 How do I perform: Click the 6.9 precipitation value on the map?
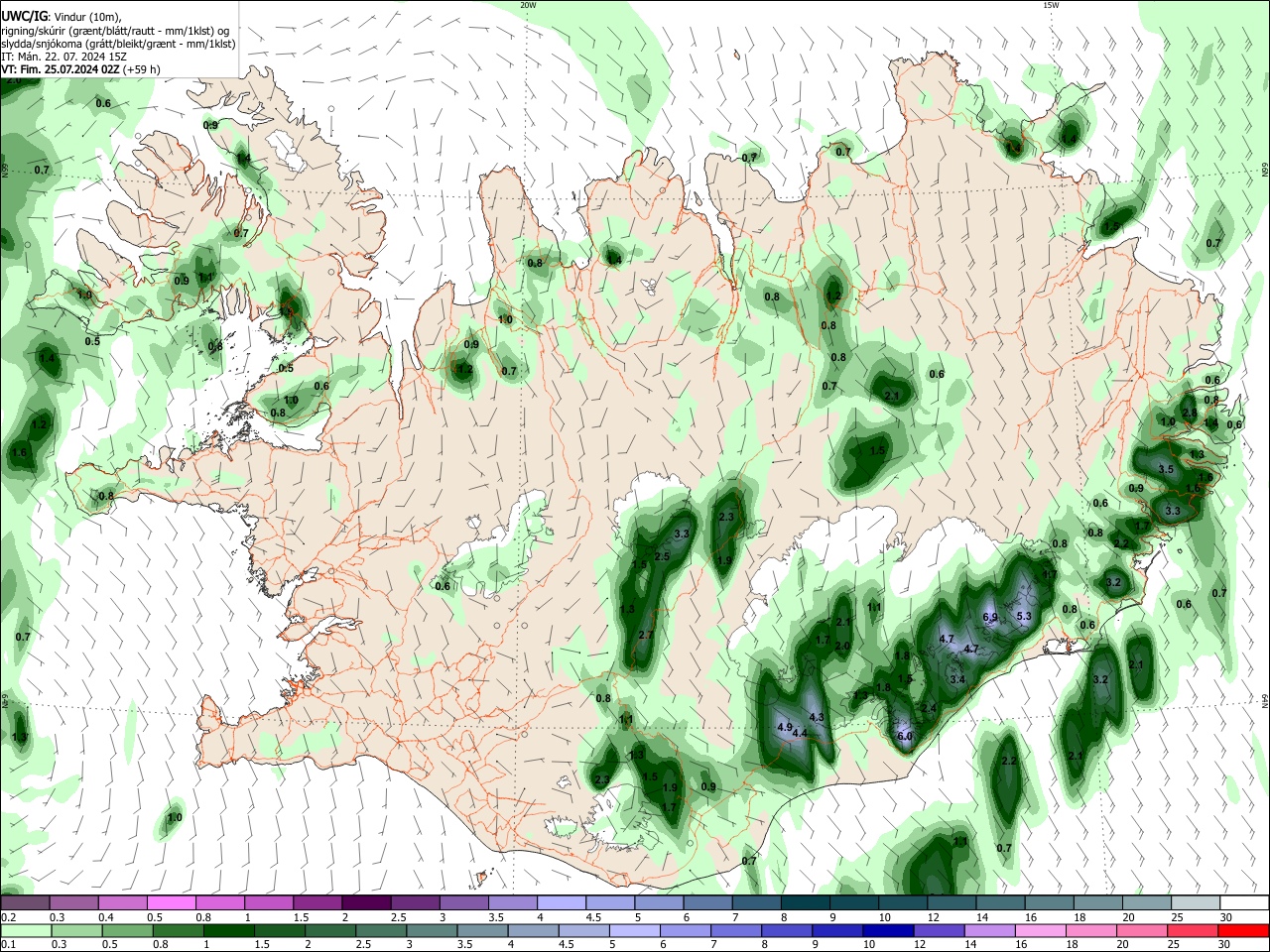click(x=989, y=617)
